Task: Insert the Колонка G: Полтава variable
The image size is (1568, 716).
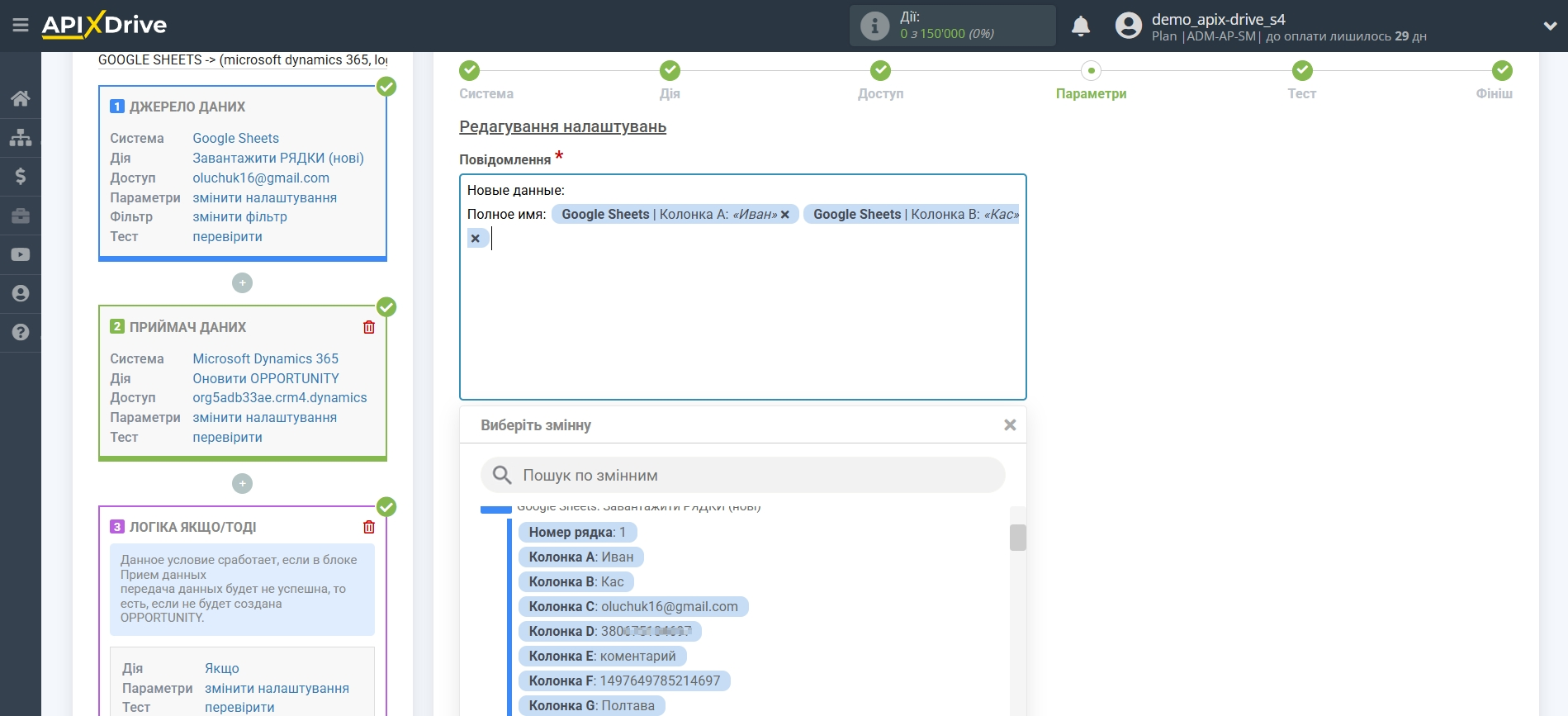Action: tap(592, 705)
